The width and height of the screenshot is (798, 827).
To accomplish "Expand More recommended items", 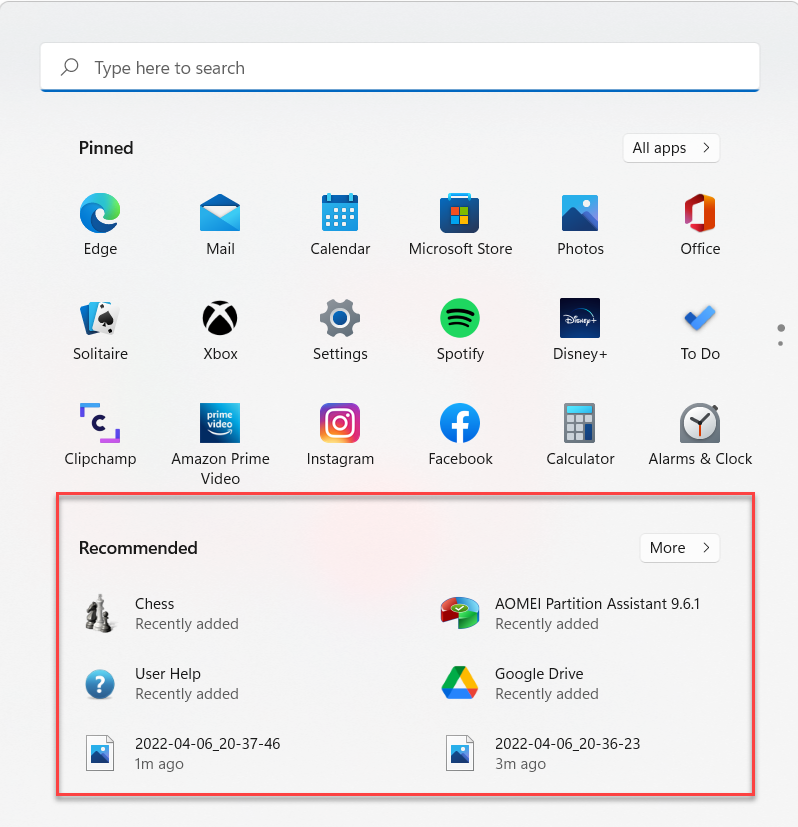I will tap(679, 548).
